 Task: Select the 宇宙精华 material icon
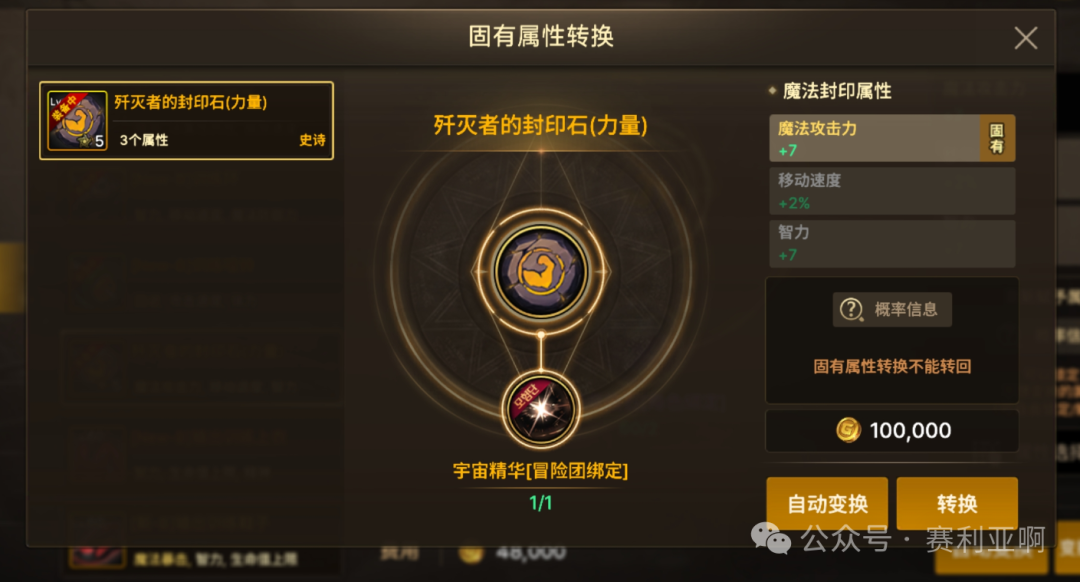click(x=541, y=410)
